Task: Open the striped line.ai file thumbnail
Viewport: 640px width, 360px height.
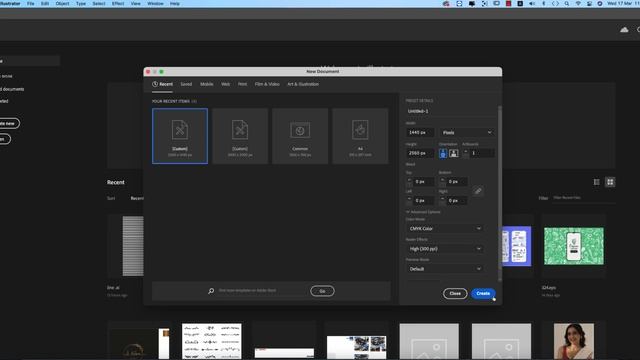Action: (x=133, y=246)
